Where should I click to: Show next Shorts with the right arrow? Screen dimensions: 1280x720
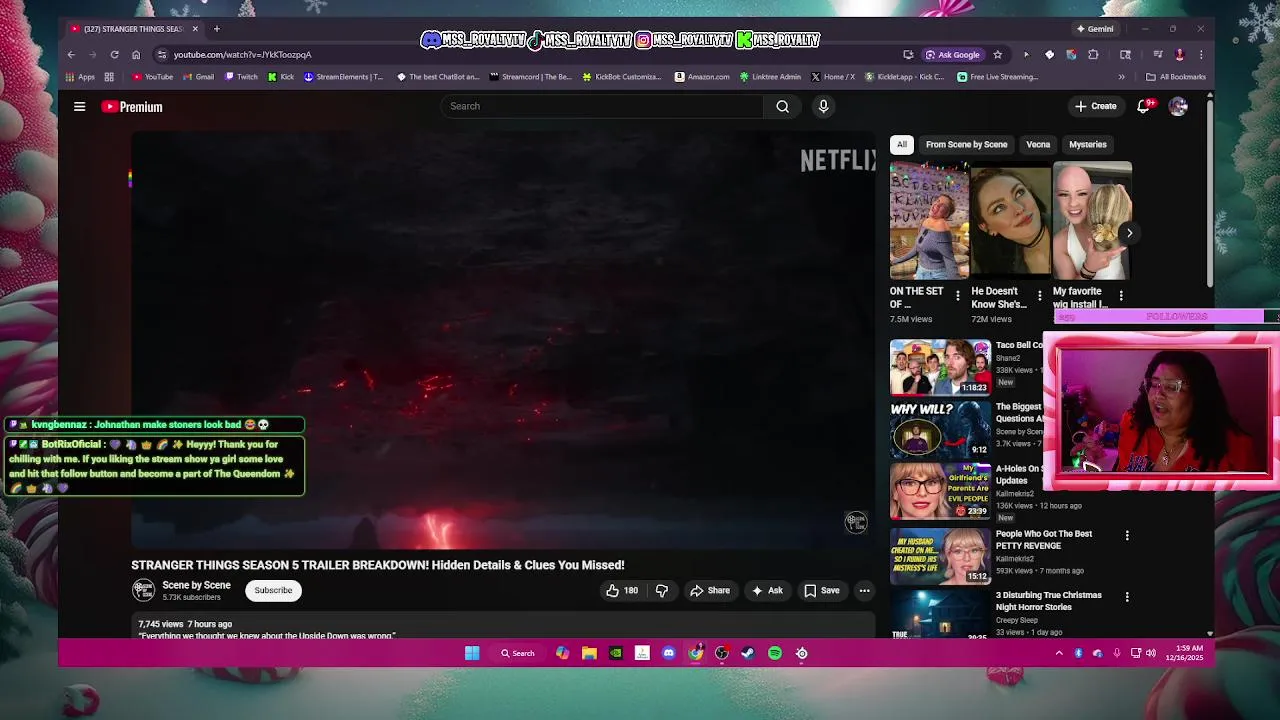(1129, 233)
